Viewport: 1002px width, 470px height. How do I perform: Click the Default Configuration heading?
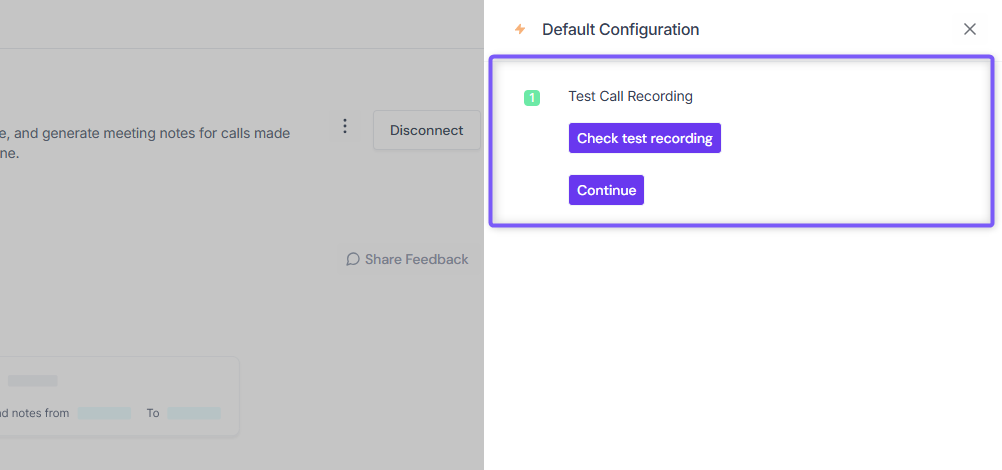(620, 29)
